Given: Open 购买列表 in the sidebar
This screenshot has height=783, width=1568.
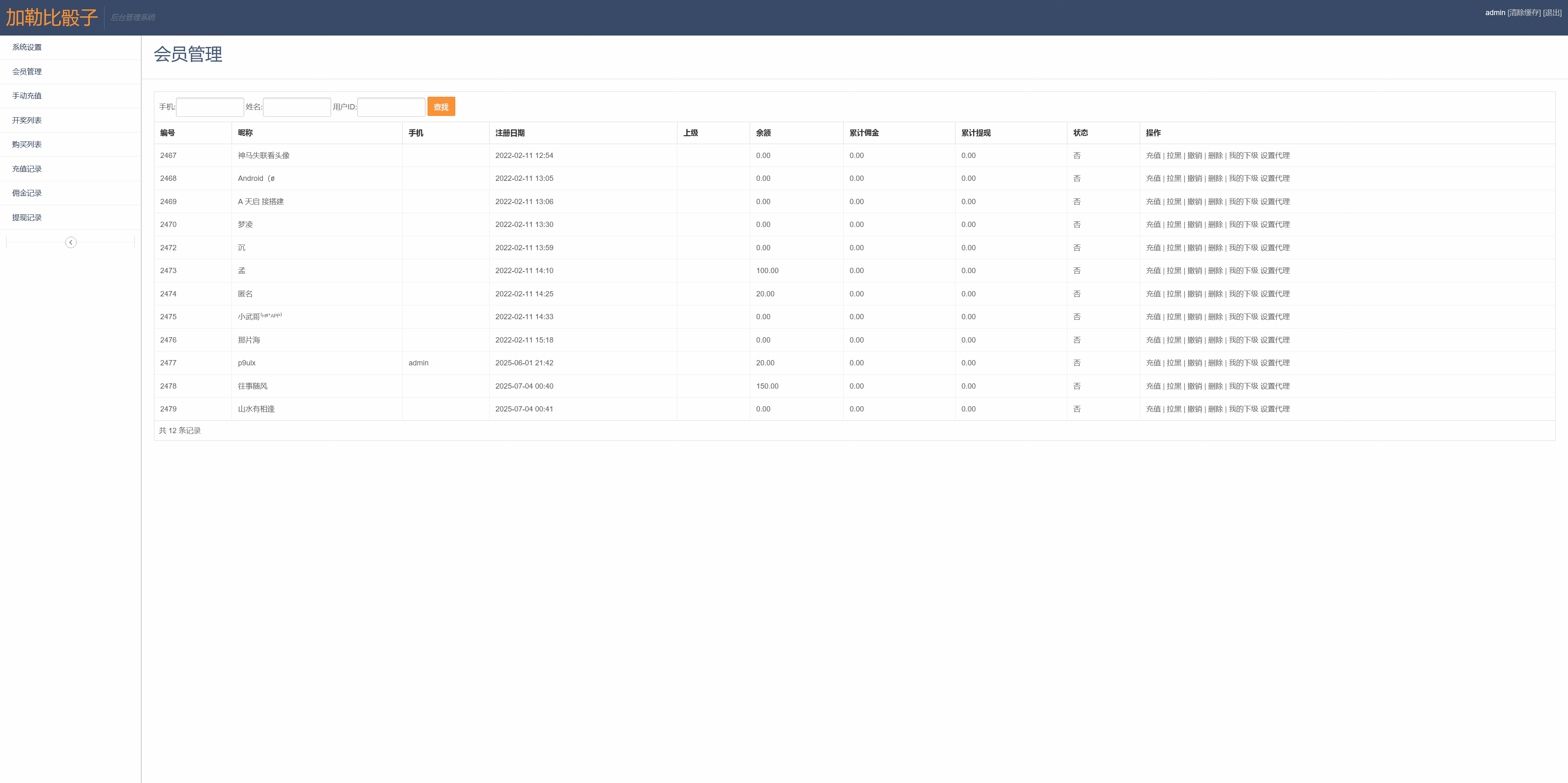Looking at the screenshot, I should [27, 144].
